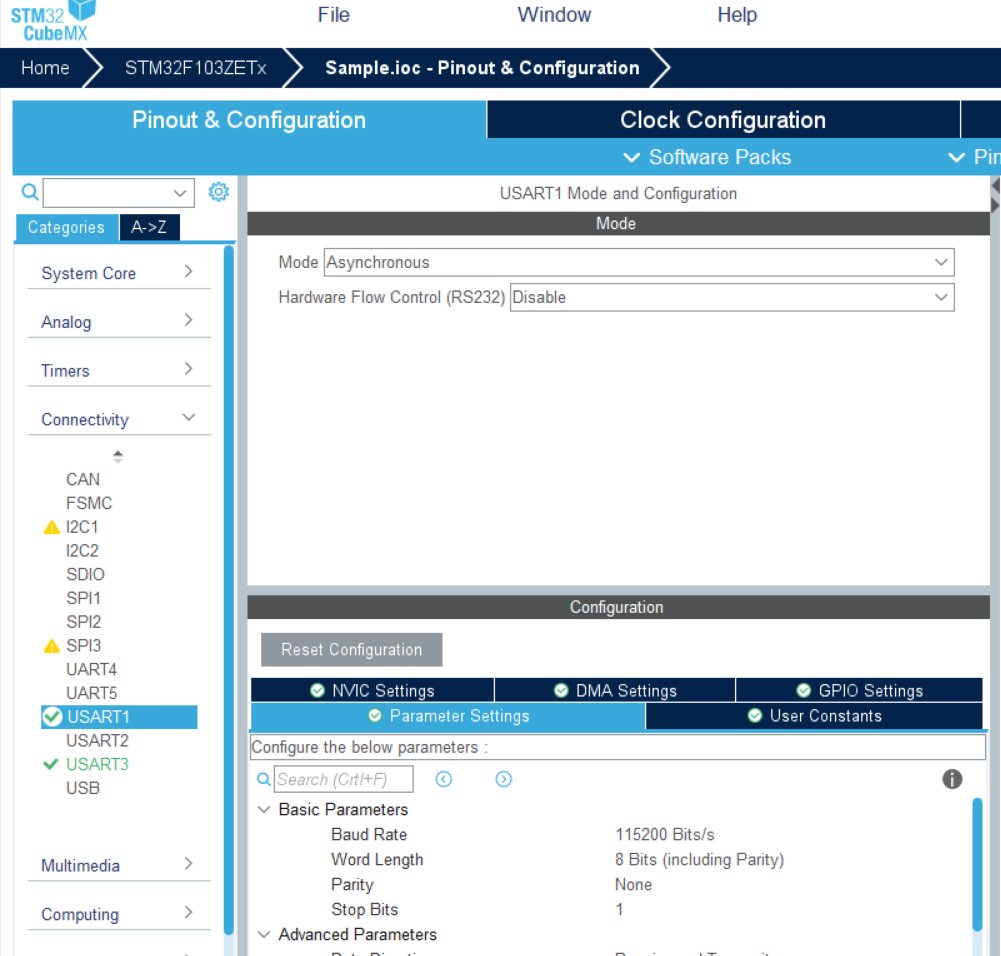Open the User Constants tab
Viewport: 1001px width, 956px height.
814,716
